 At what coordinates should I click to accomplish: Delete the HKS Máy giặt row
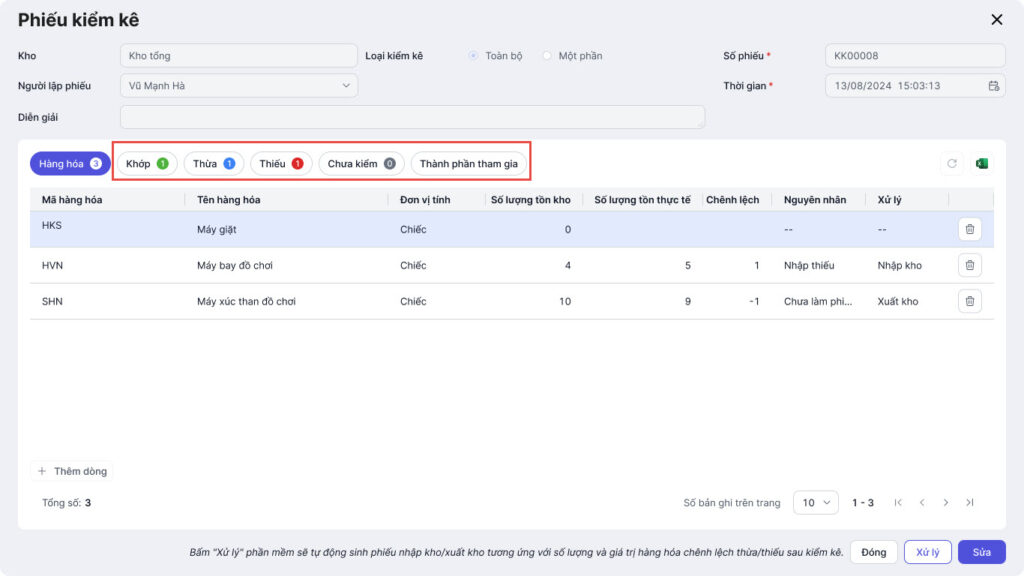[x=969, y=229]
